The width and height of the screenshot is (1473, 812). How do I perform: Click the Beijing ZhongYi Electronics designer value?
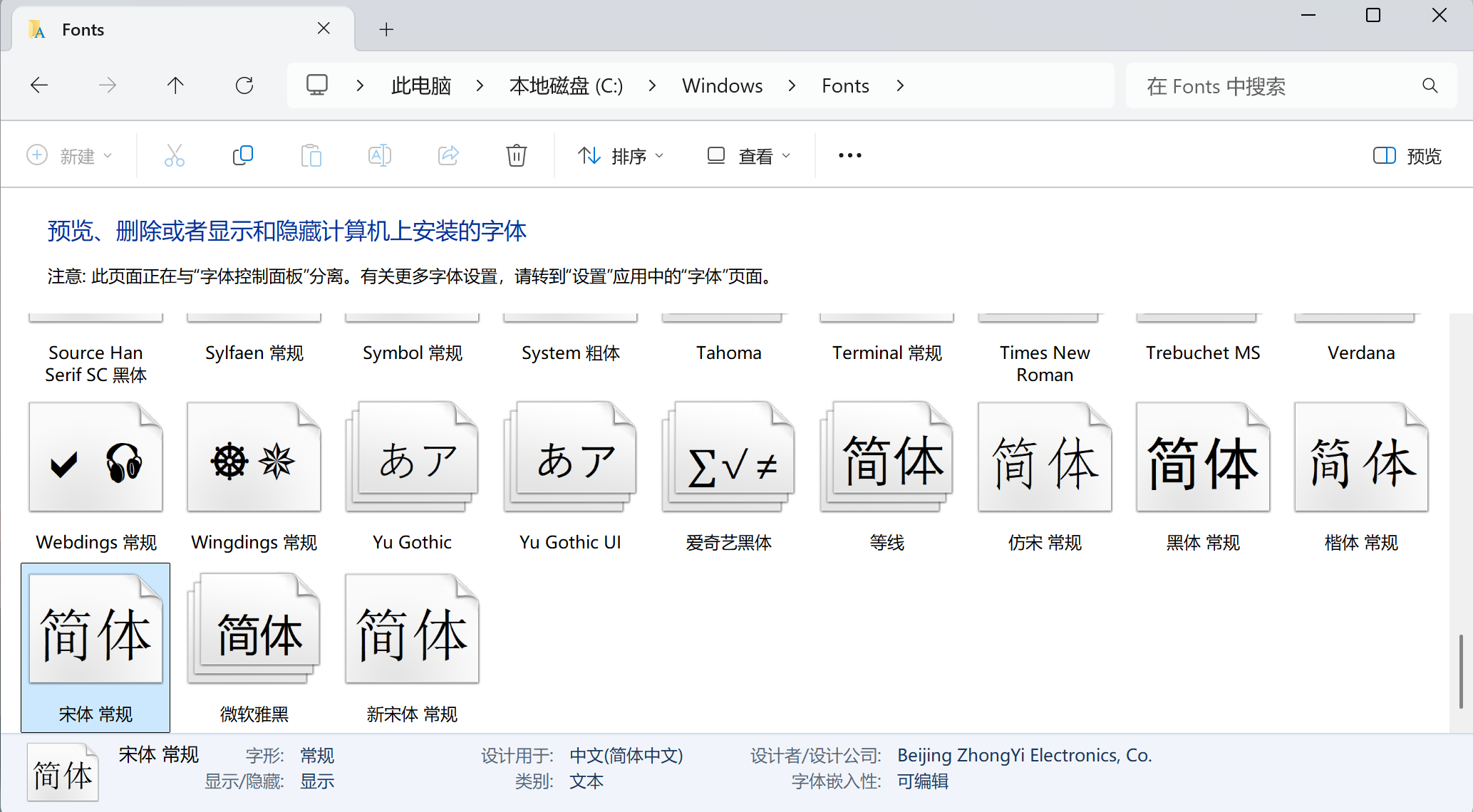pos(1025,755)
